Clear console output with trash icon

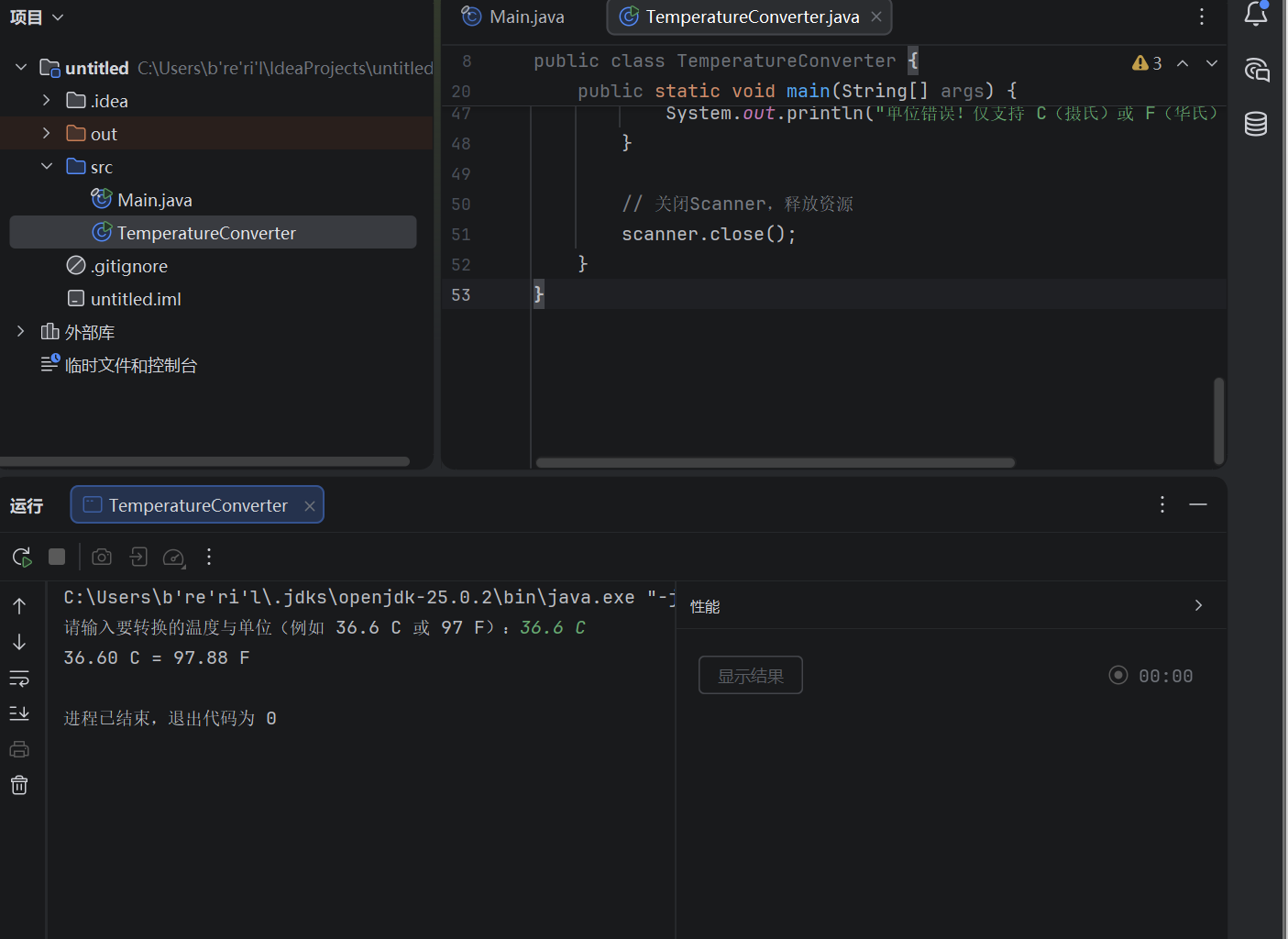coord(19,785)
